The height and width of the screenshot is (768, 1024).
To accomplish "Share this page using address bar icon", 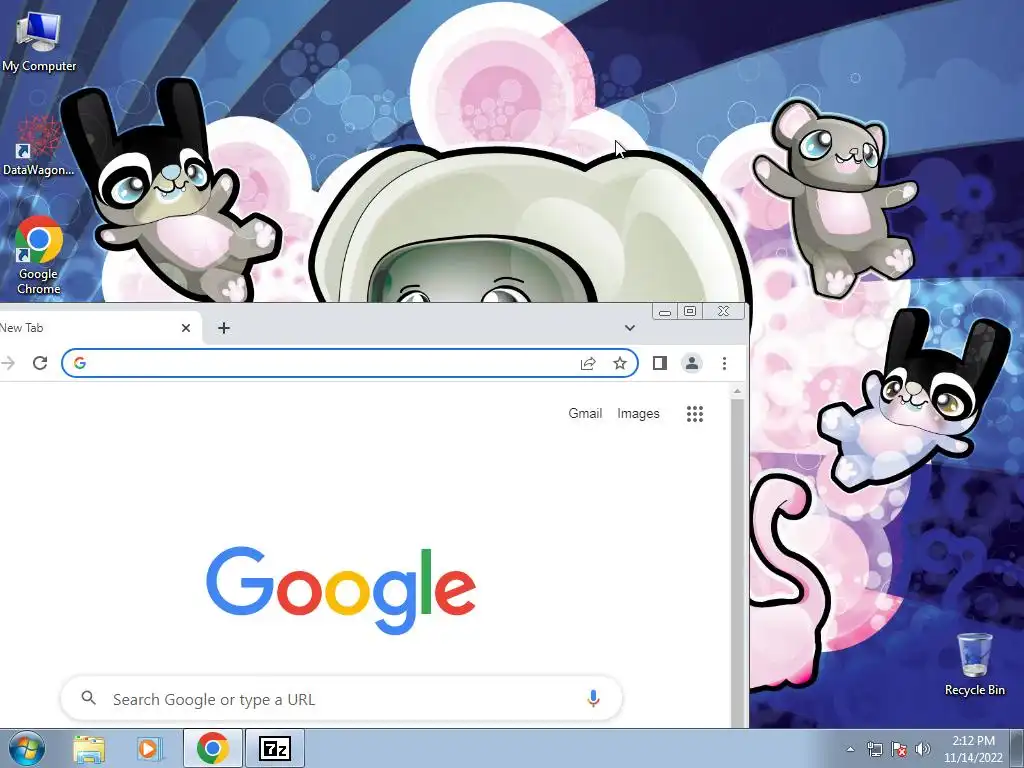I will 588,363.
